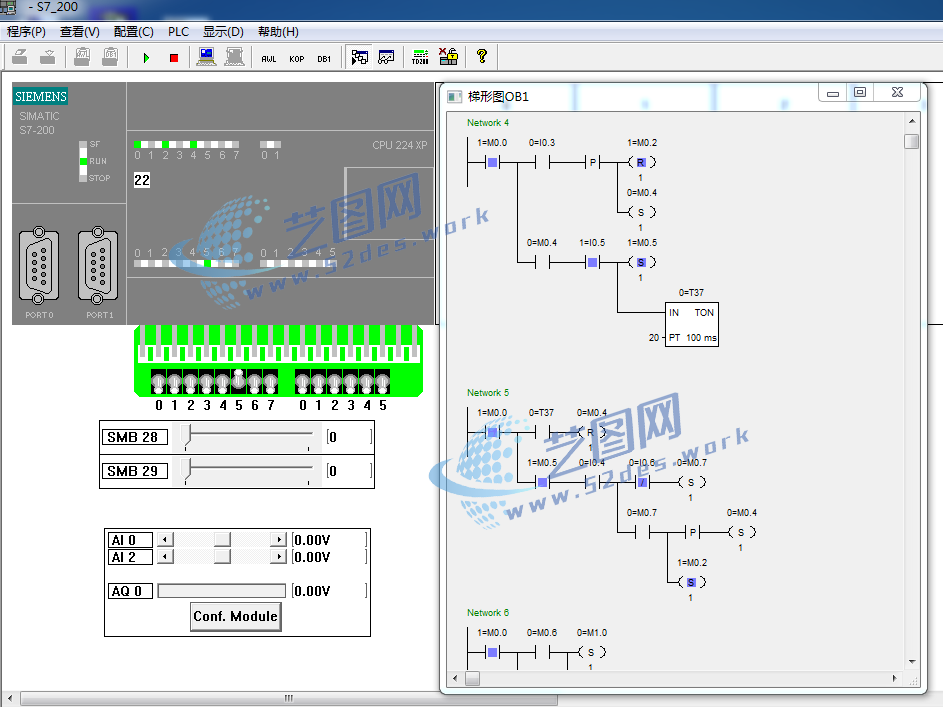Click the ladder window scroll-down arrow
Viewport: 943px width, 707px height.
pos(912,662)
